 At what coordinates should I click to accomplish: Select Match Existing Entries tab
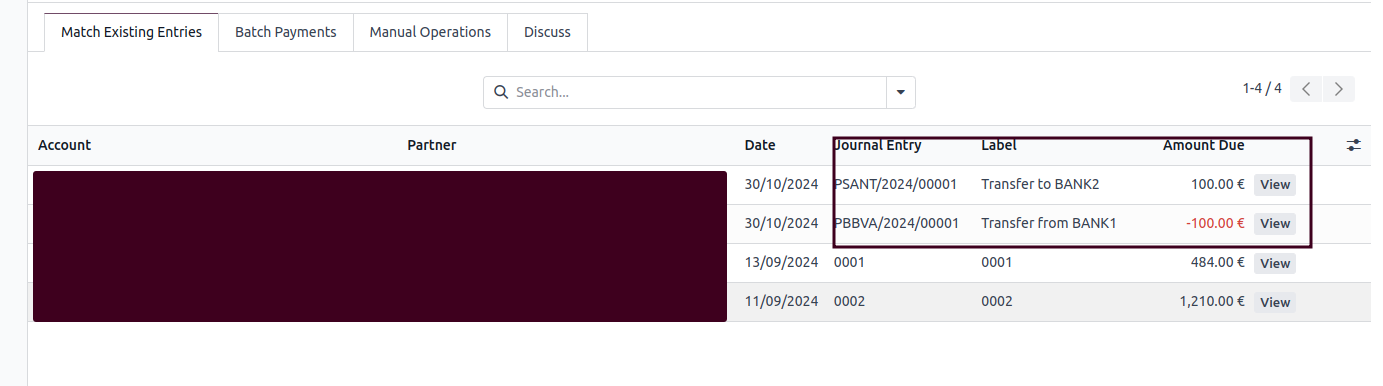[131, 32]
